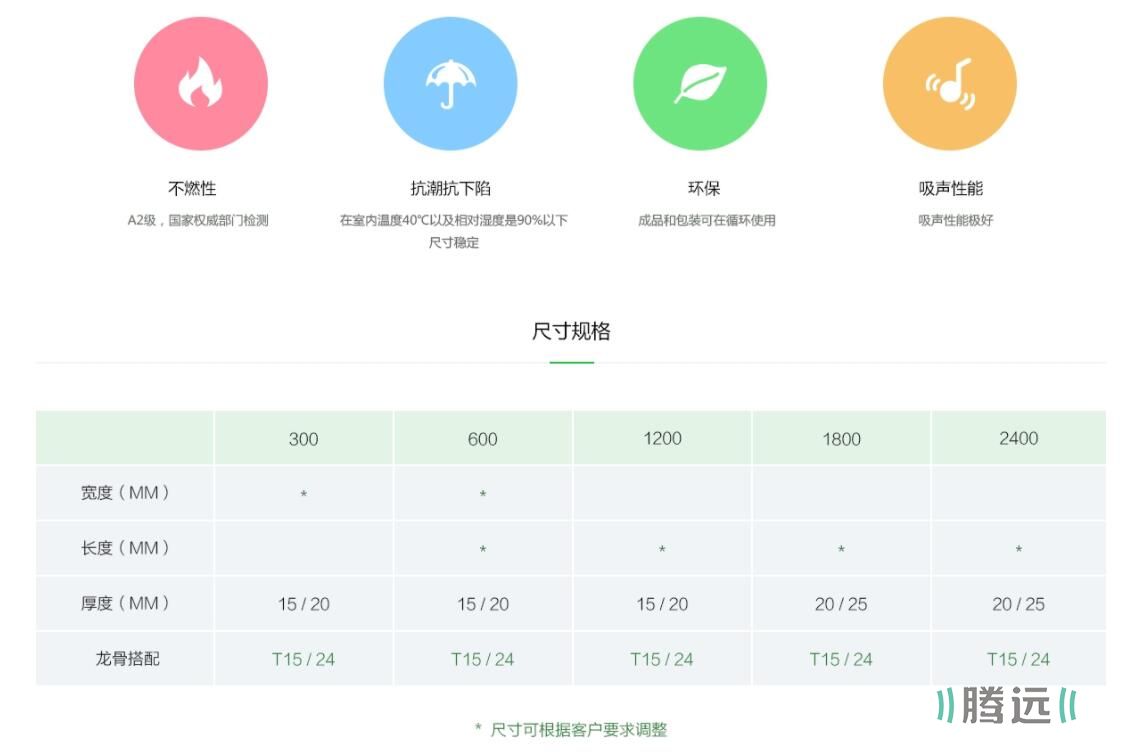Viewport: 1136px width, 752px height.
Task: Select the 1200 column header
Action: (662, 439)
